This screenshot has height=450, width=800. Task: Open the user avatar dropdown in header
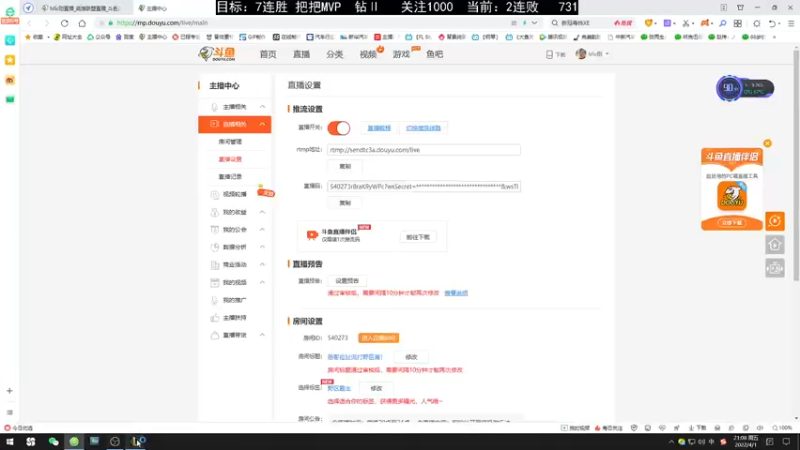592,54
